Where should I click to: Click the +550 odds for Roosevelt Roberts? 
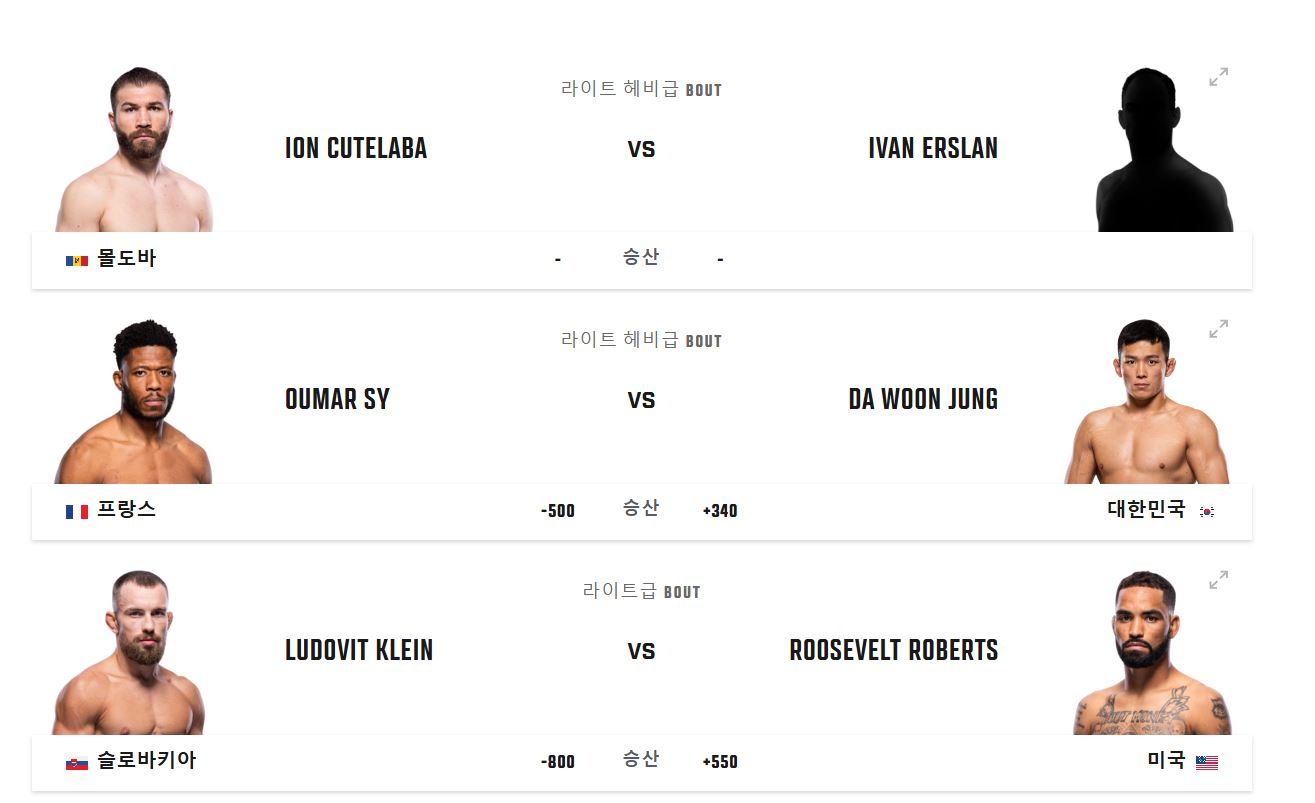point(720,762)
